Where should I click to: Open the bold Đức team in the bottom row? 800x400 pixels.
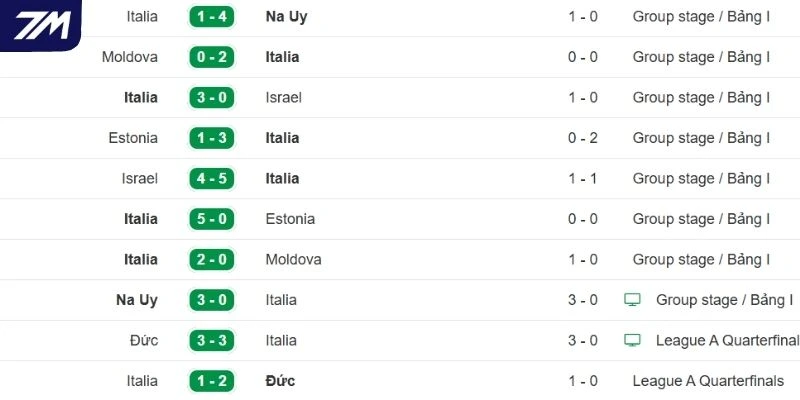280,381
